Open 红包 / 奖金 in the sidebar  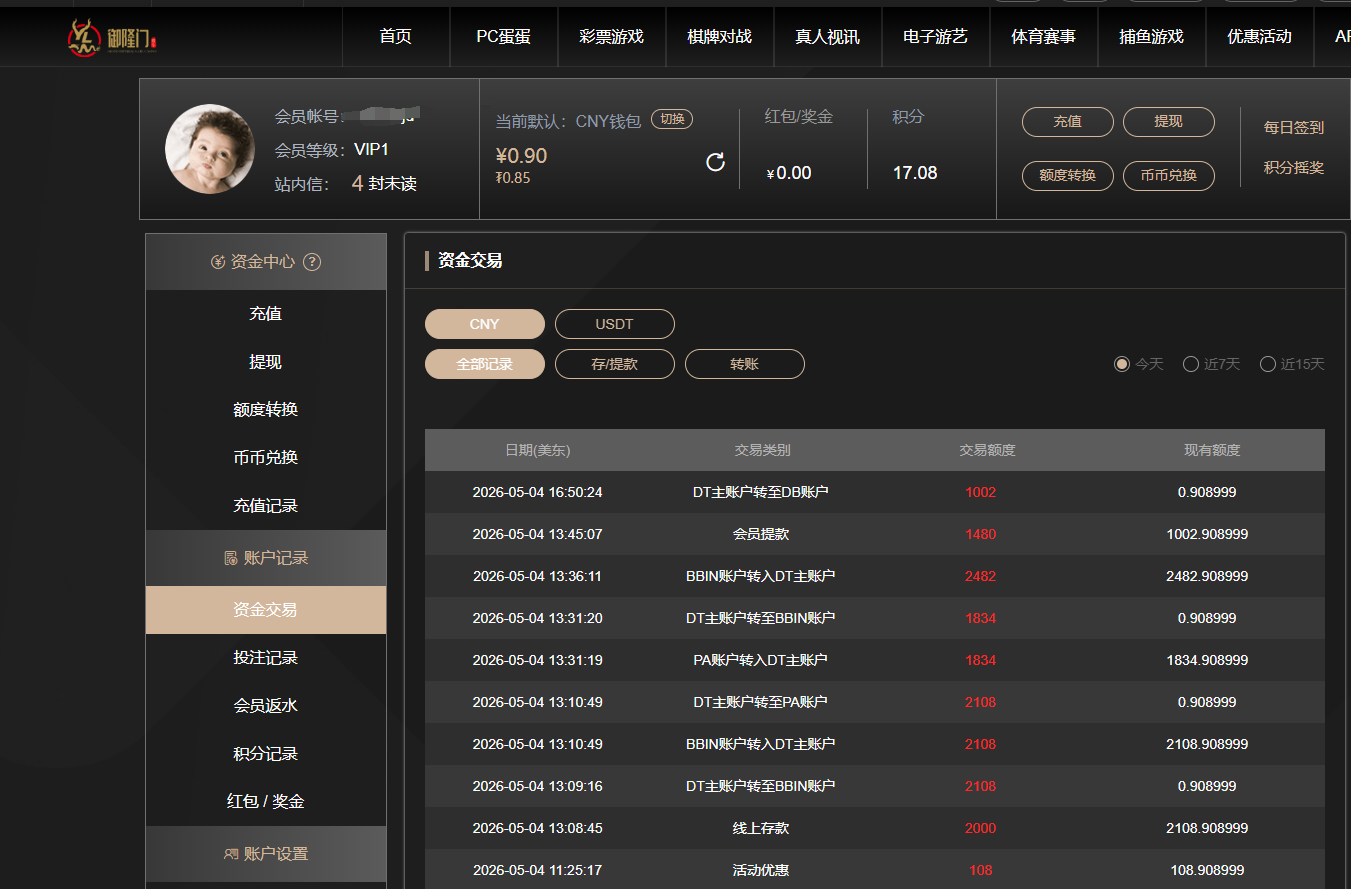pos(266,802)
